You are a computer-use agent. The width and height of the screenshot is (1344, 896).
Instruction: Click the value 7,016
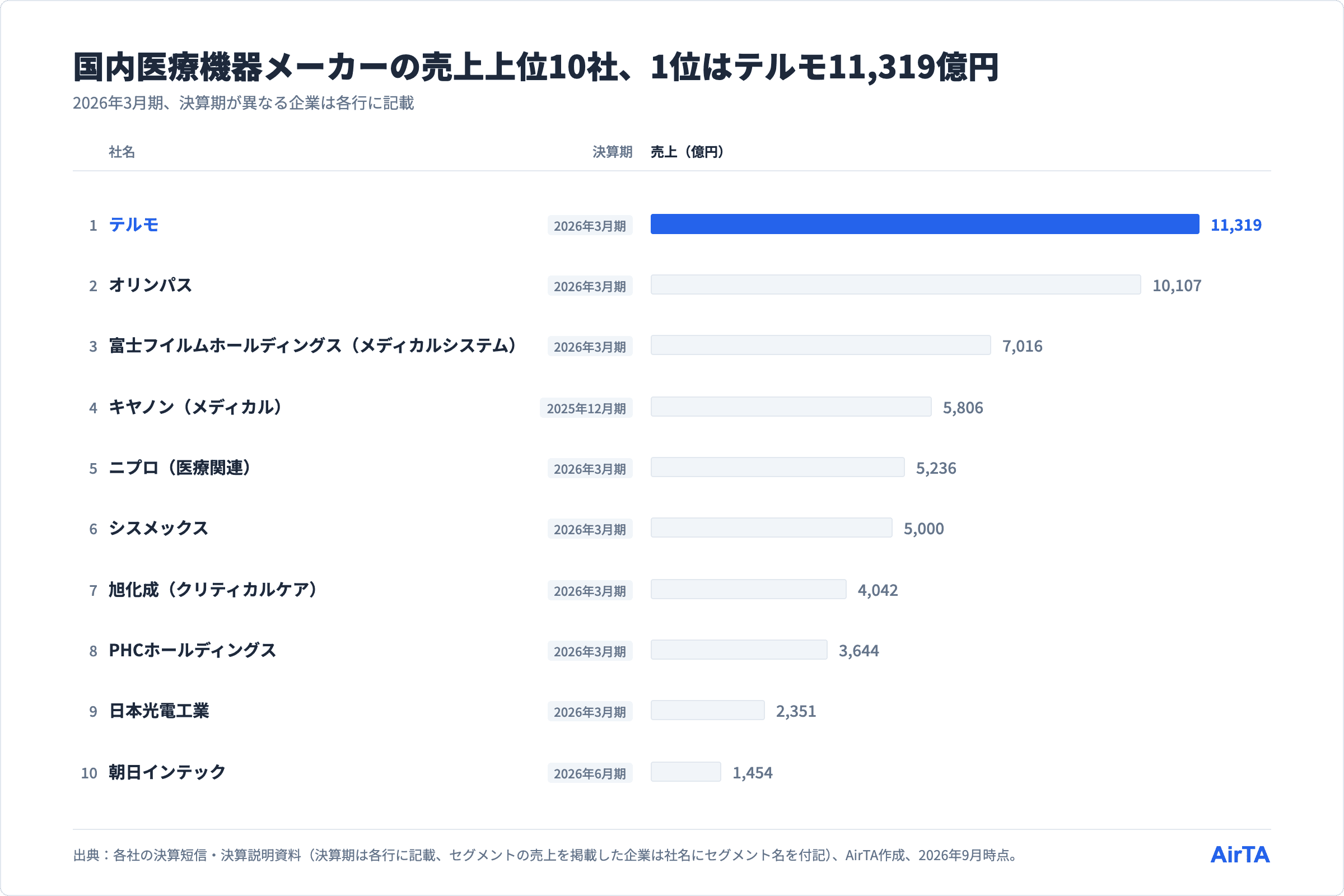point(1023,346)
